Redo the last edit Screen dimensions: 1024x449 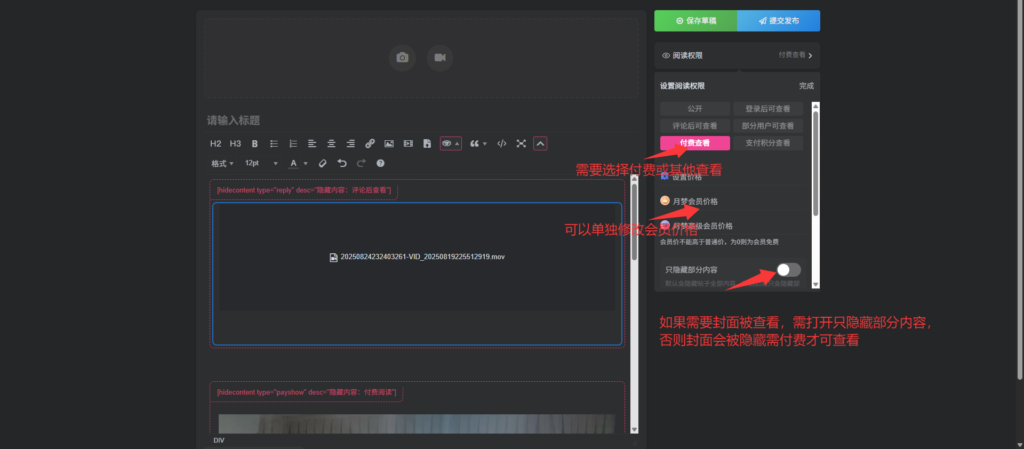click(361, 163)
